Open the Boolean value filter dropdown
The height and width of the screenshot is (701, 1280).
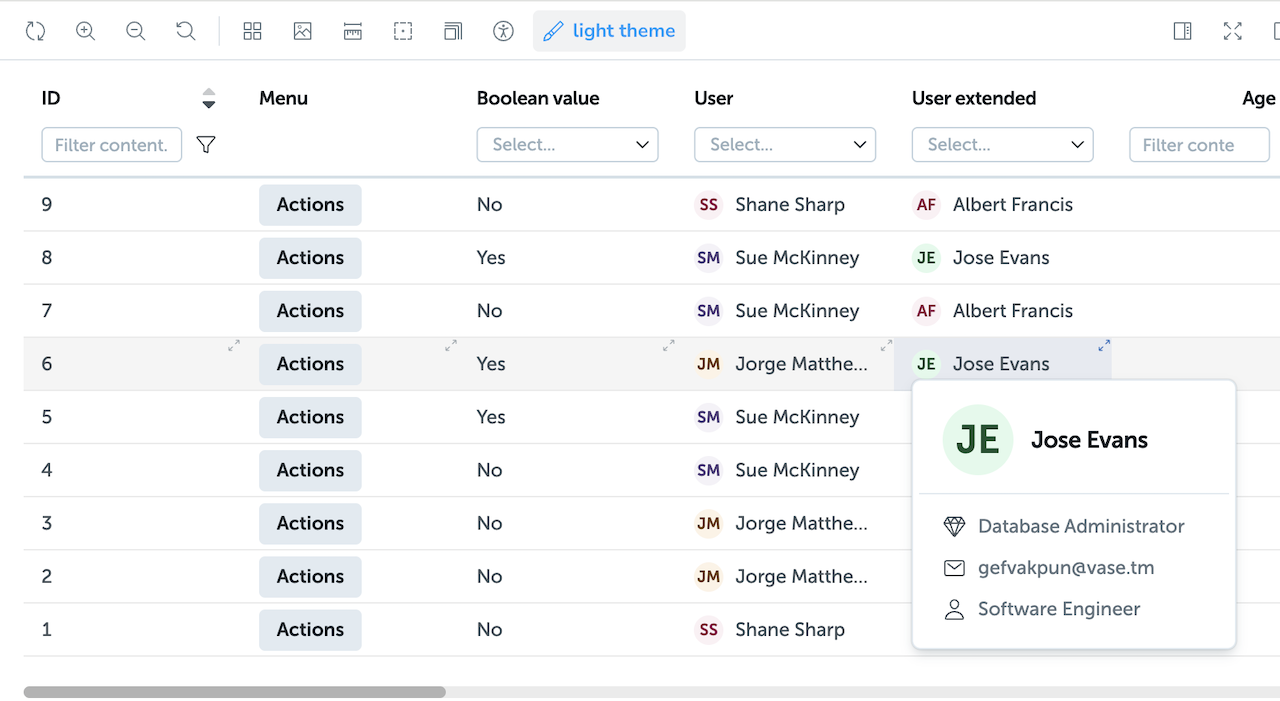[567, 145]
